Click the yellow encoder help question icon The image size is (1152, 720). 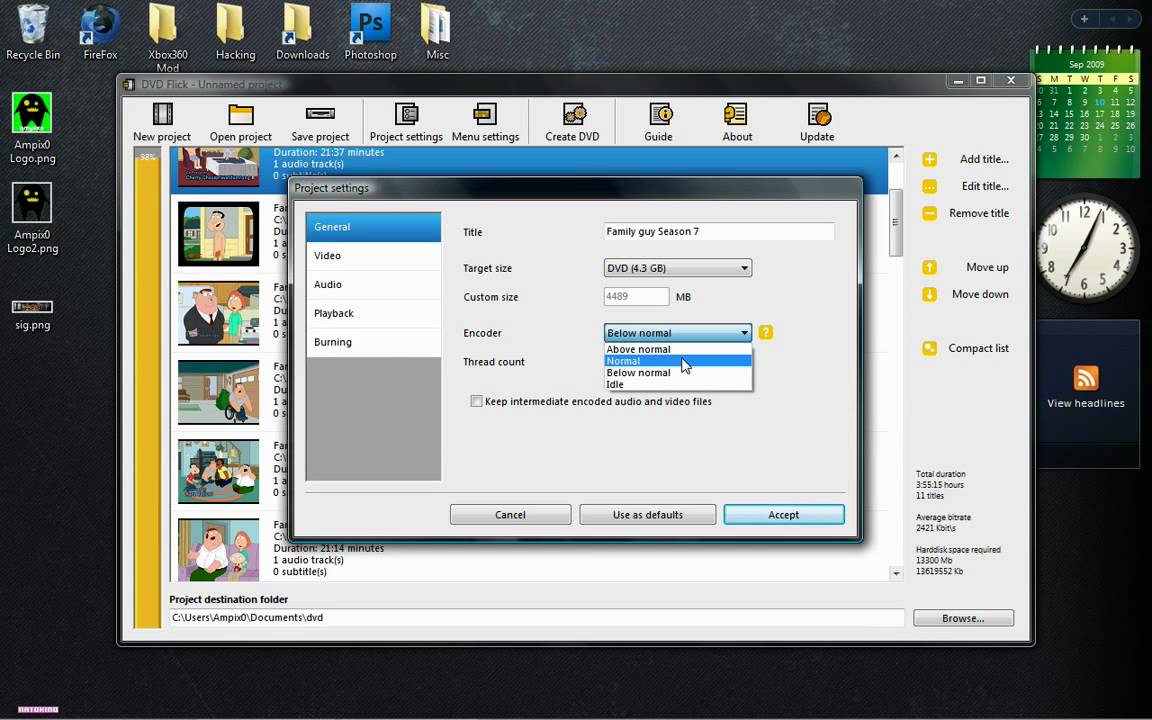click(x=766, y=333)
